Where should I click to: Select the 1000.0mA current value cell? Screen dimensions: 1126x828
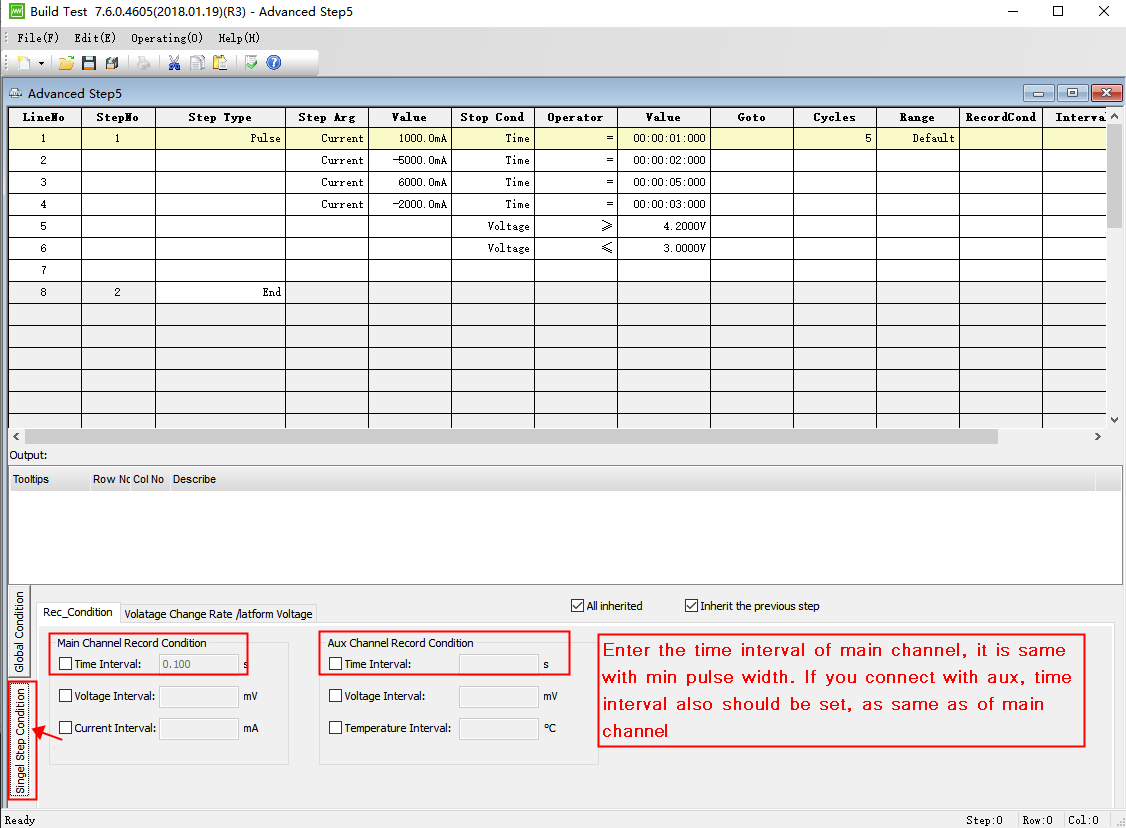[409, 139]
